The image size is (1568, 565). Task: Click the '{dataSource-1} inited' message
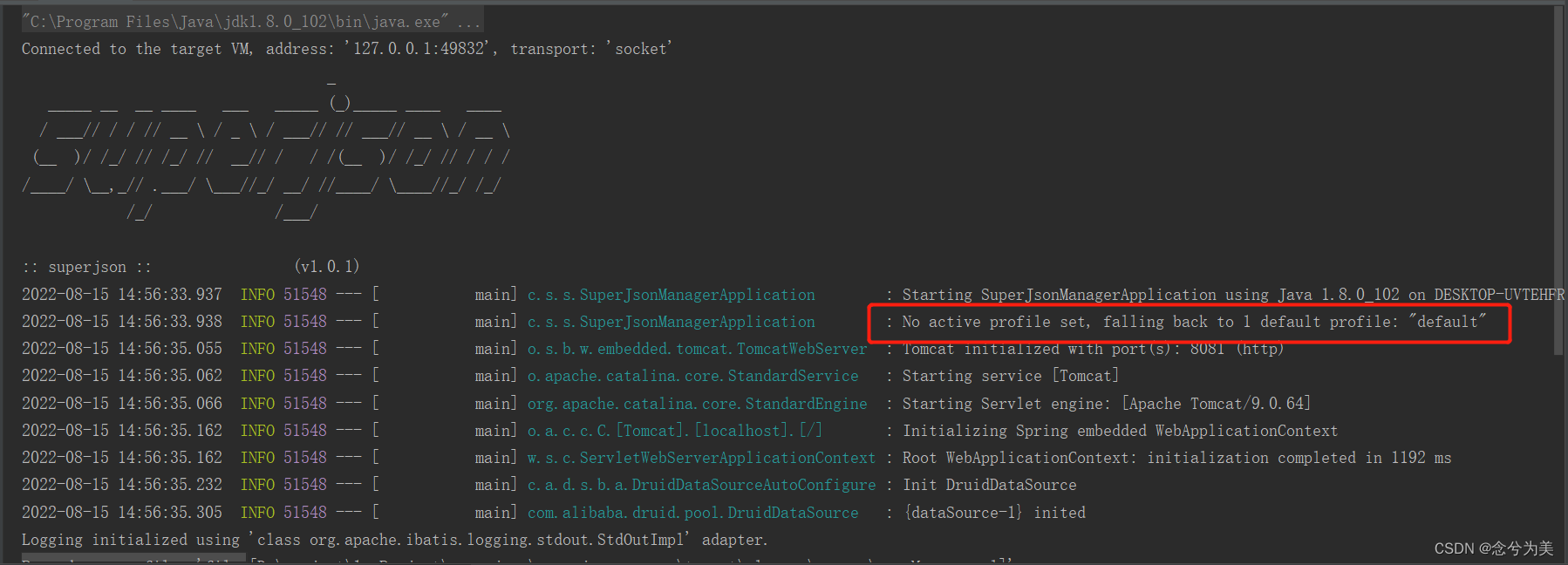pyautogui.click(x=994, y=513)
